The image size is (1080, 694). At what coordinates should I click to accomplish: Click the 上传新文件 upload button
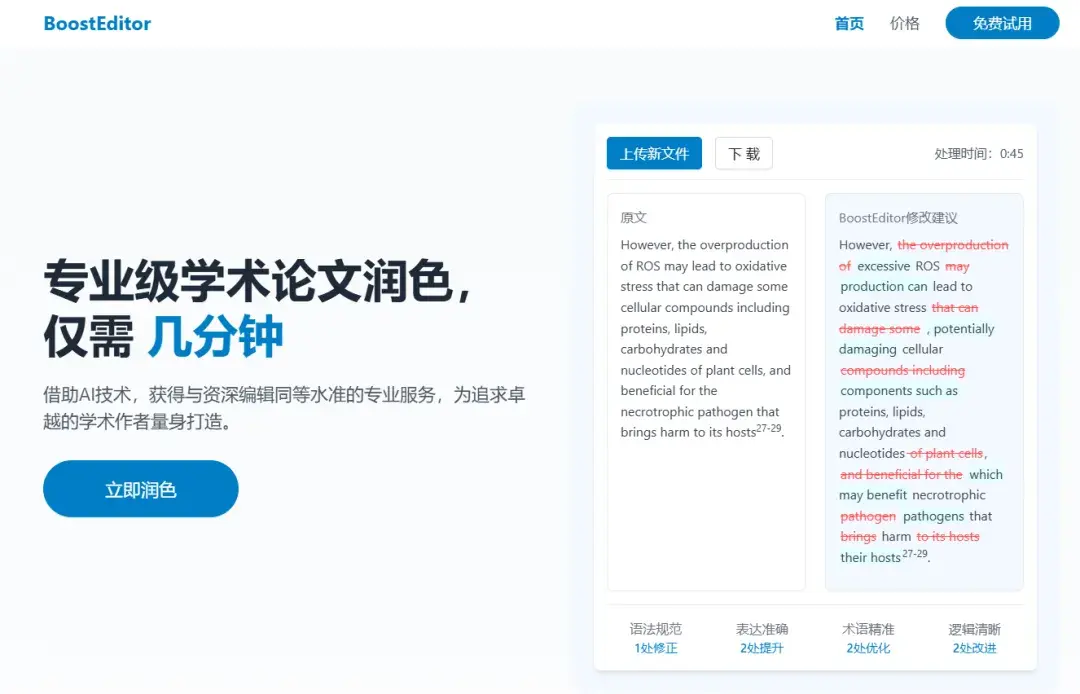(653, 153)
